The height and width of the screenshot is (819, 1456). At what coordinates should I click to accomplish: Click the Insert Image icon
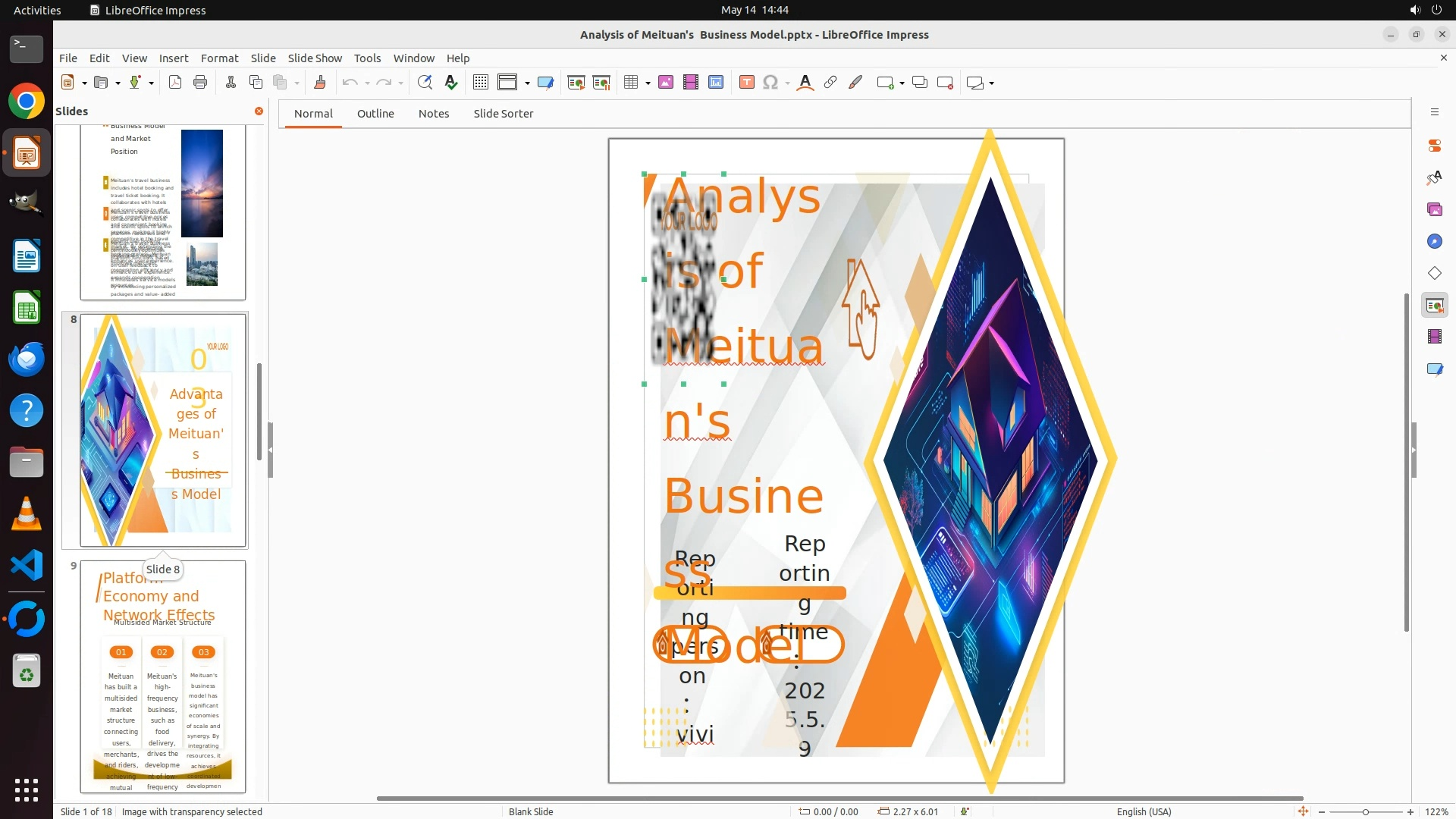click(x=666, y=83)
